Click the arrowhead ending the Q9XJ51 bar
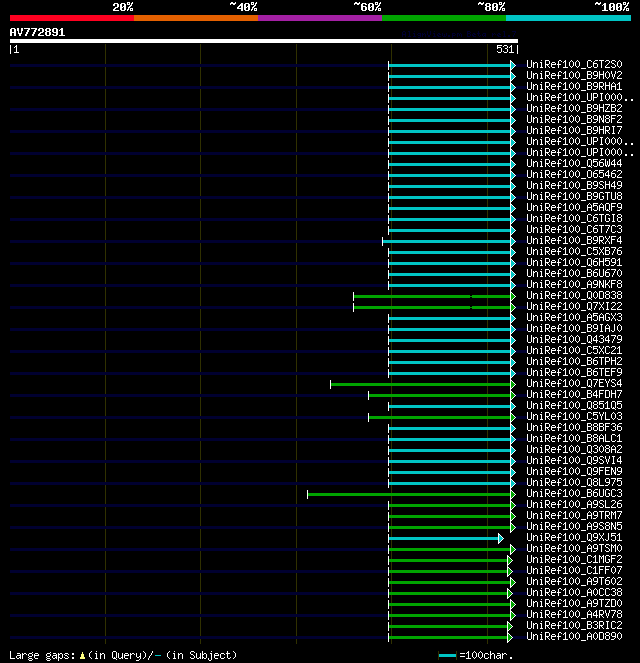The width and height of the screenshot is (640, 663). click(501, 538)
